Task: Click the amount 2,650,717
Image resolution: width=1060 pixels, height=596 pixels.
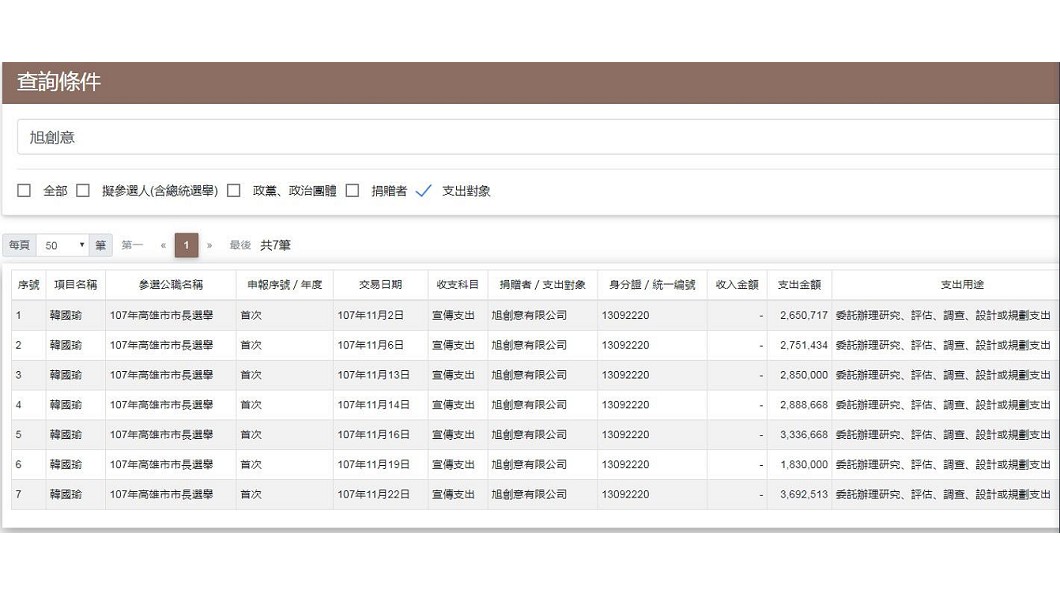Action: (x=804, y=316)
